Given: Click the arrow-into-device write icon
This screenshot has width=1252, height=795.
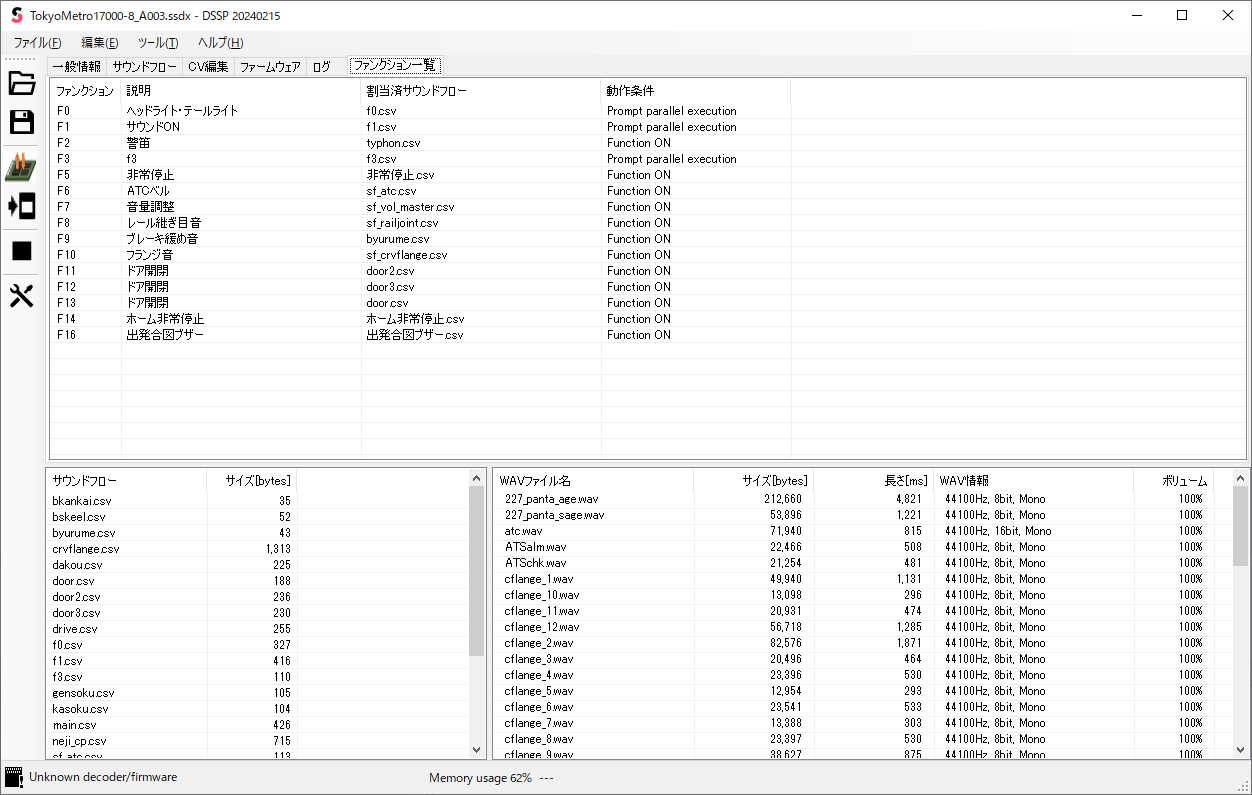Looking at the screenshot, I should (x=22, y=207).
